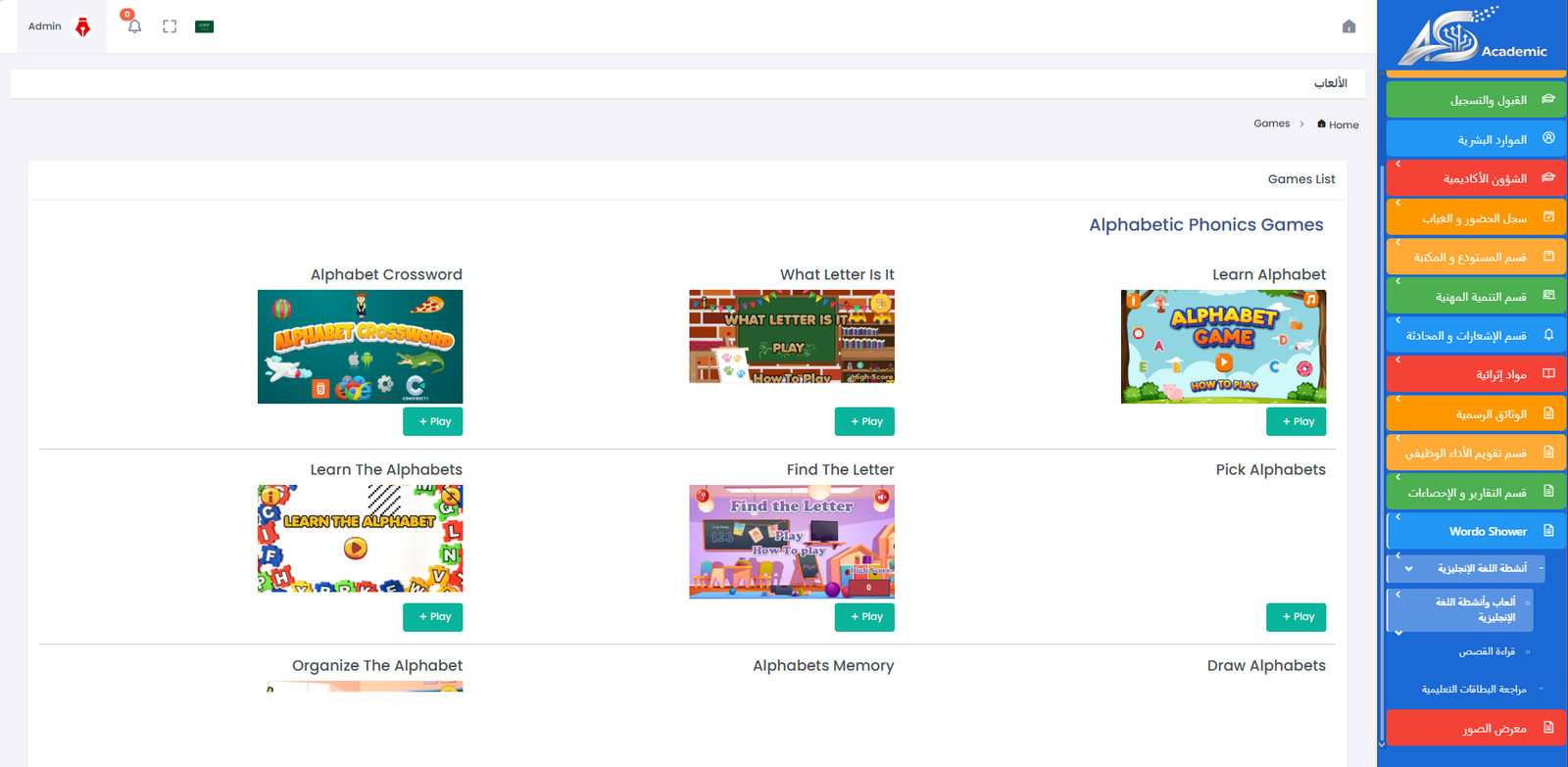Click the Saudi flag language icon

coord(204,26)
